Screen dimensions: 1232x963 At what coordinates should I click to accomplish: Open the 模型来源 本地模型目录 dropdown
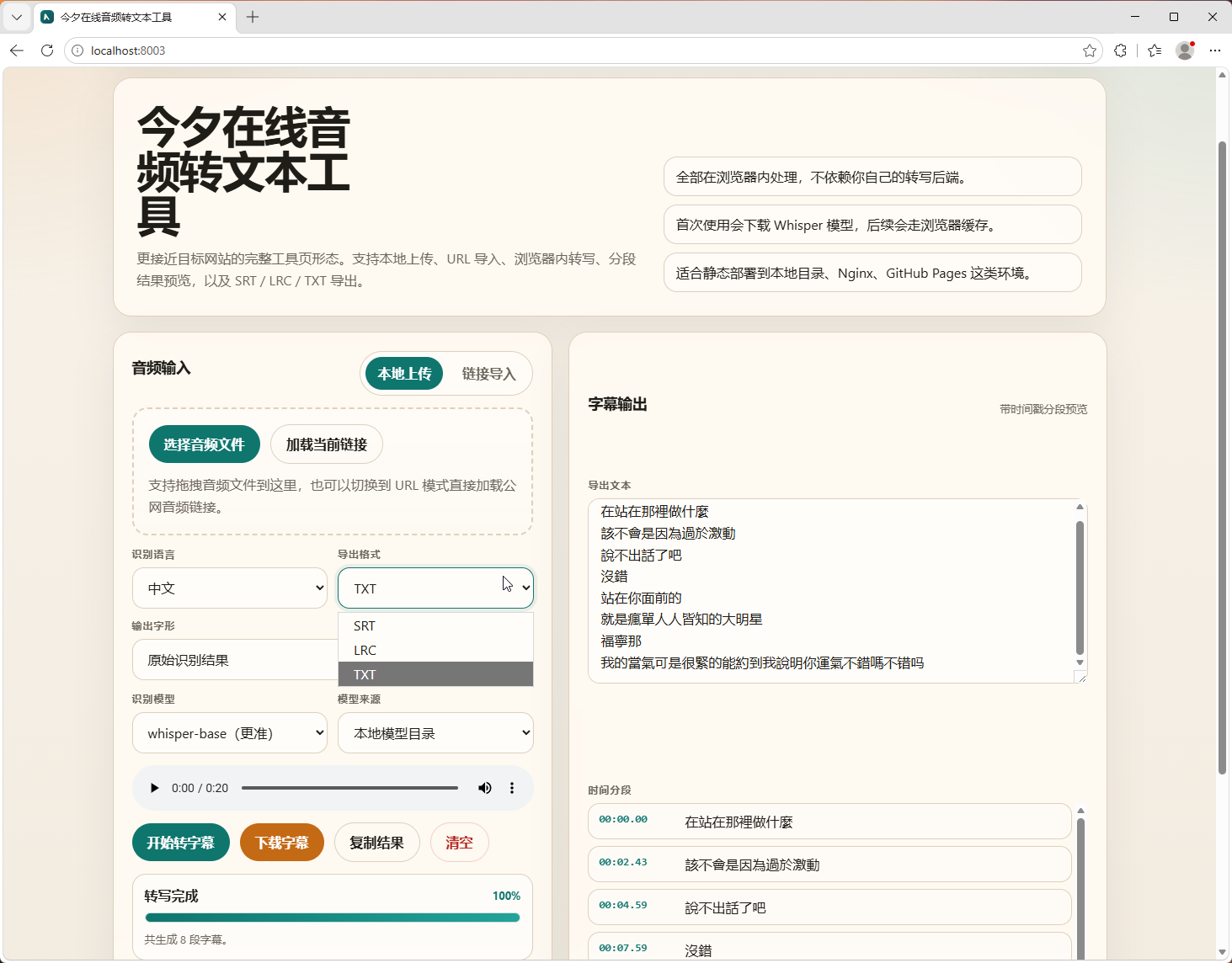point(435,733)
